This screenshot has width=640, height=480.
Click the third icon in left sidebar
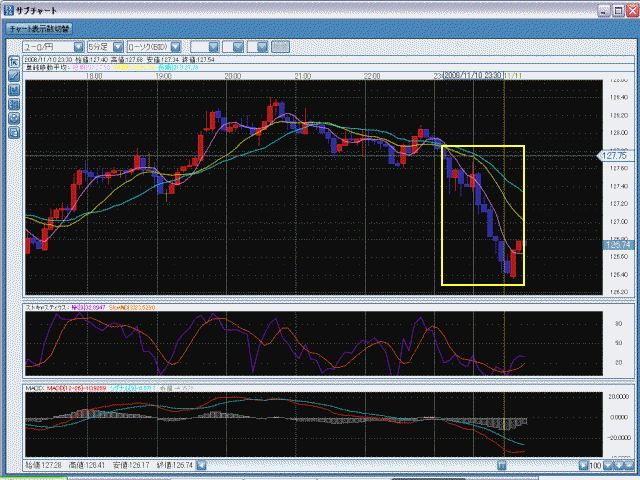[13, 90]
